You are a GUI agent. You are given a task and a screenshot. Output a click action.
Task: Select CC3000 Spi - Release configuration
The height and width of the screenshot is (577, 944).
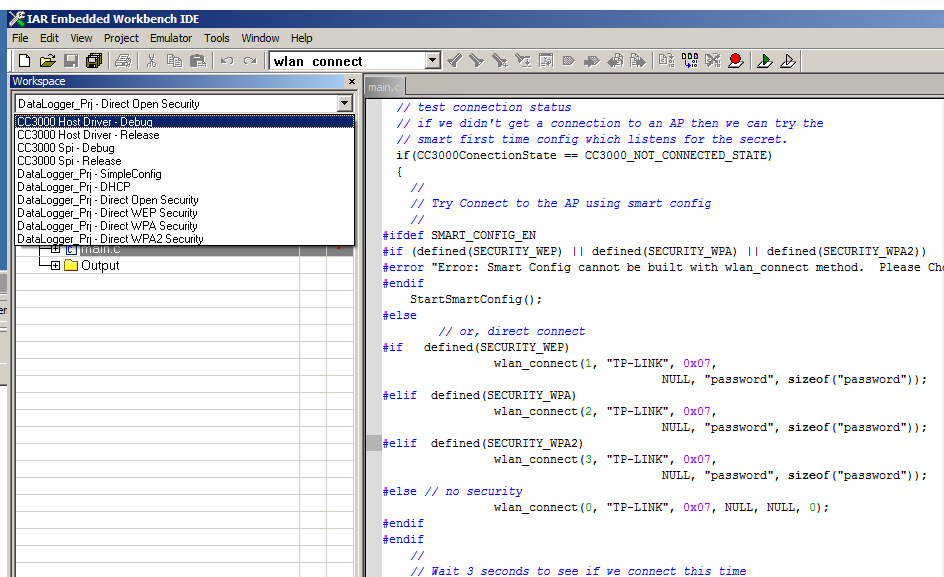[x=184, y=161]
